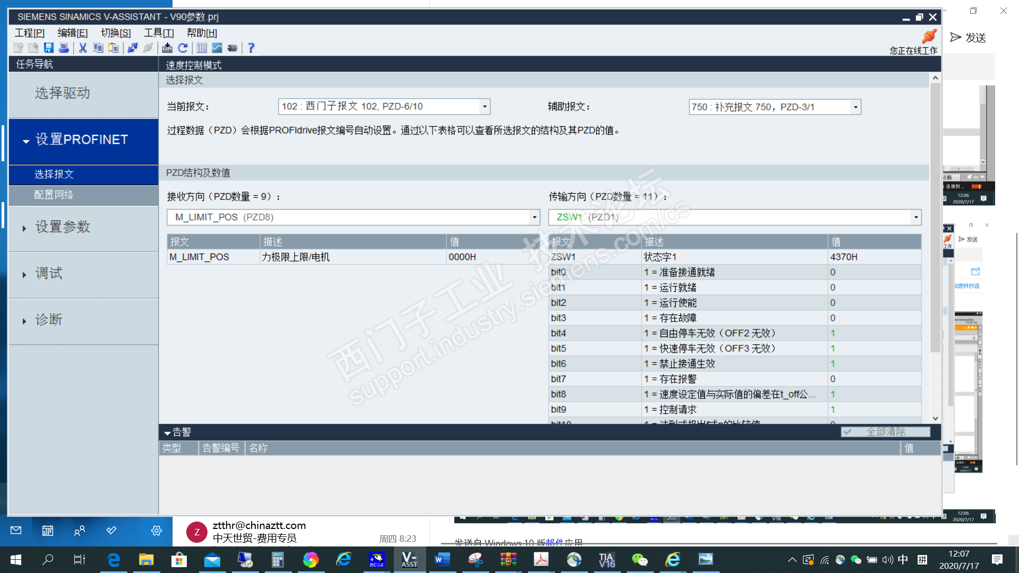This screenshot has height=574, width=1019.
Task: Click the motor toolbar icon
Action: pos(233,48)
